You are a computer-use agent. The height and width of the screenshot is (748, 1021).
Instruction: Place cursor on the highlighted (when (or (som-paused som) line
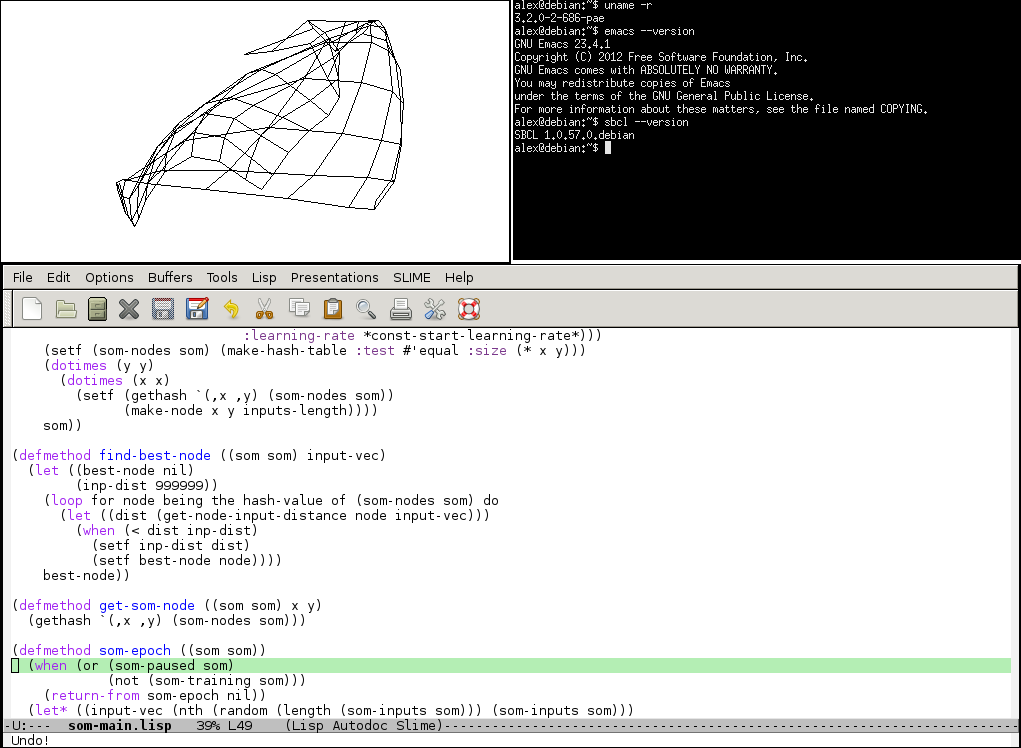click(510, 665)
